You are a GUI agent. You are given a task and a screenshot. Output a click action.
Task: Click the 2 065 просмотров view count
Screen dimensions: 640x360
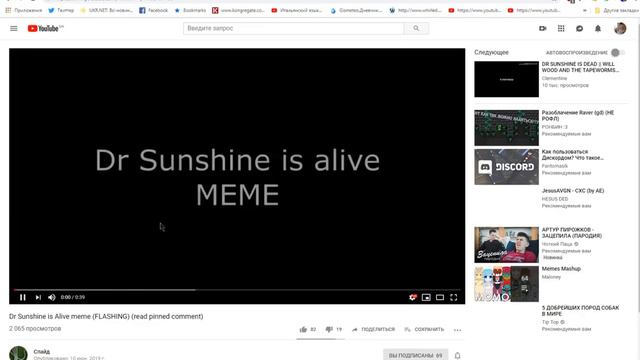click(35, 329)
